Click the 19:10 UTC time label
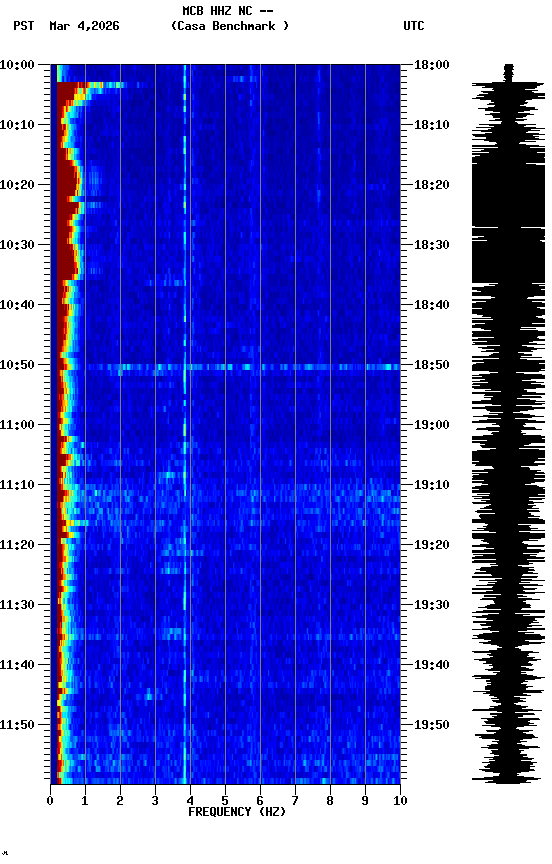This screenshot has height=864, width=552. pos(432,485)
